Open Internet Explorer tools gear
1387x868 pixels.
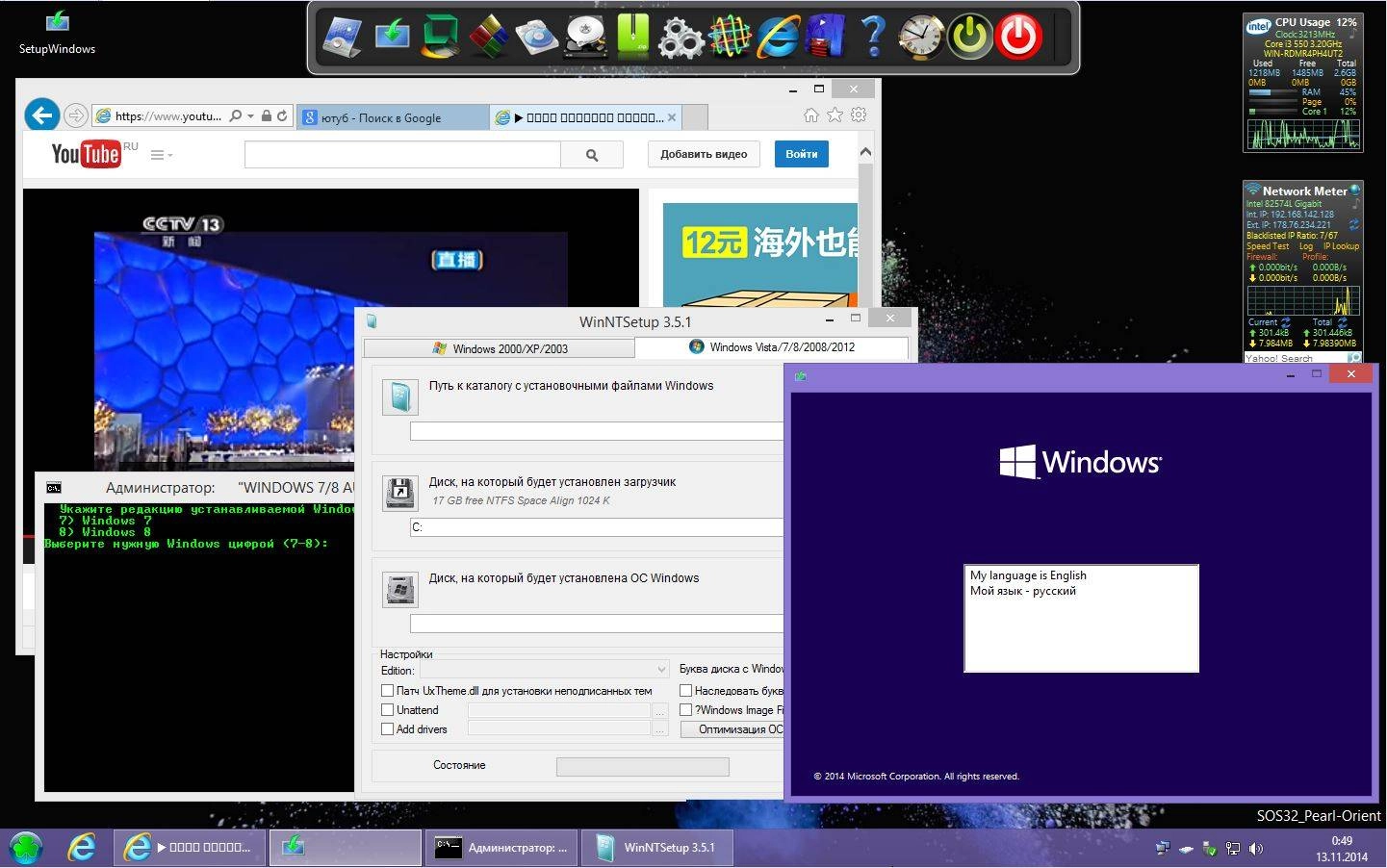(x=859, y=115)
